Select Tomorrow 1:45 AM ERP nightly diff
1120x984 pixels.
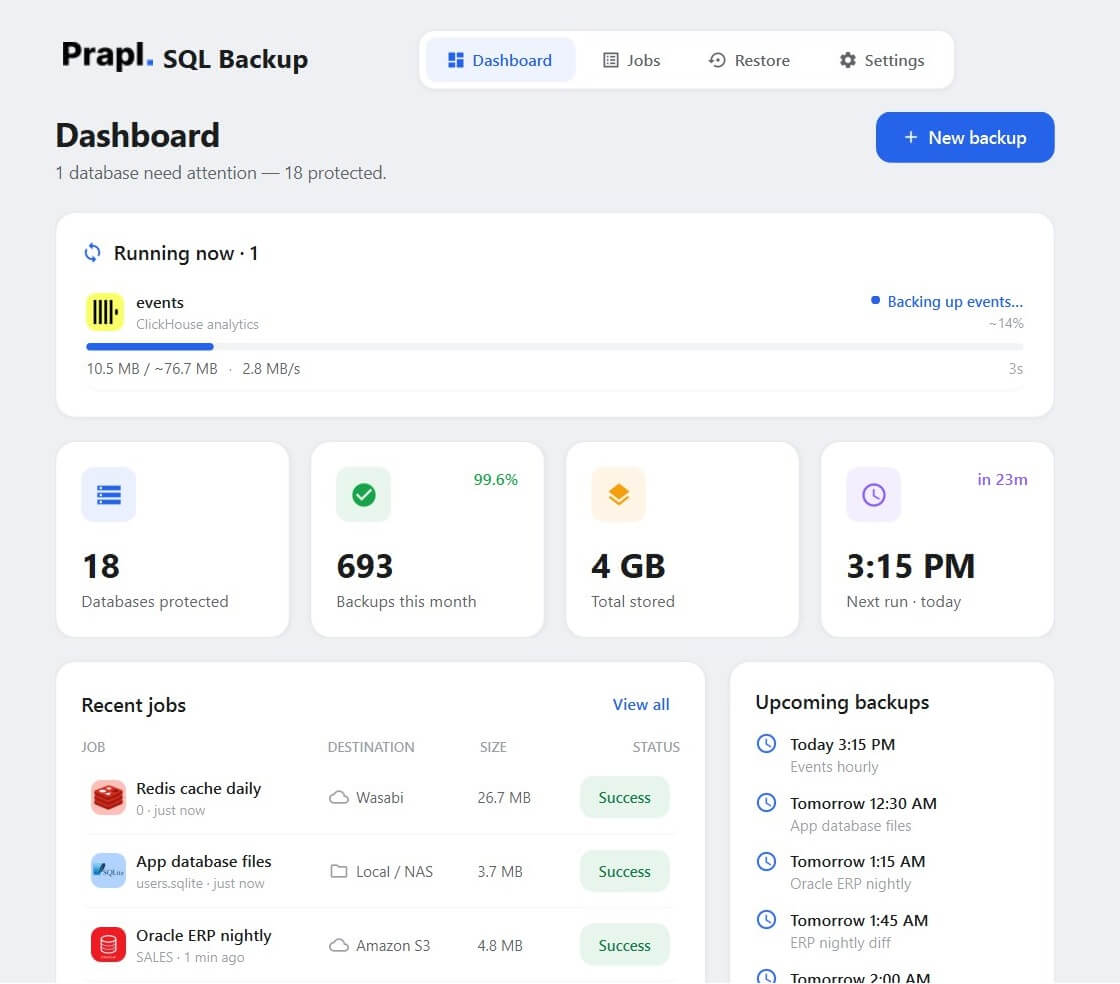[x=891, y=931]
